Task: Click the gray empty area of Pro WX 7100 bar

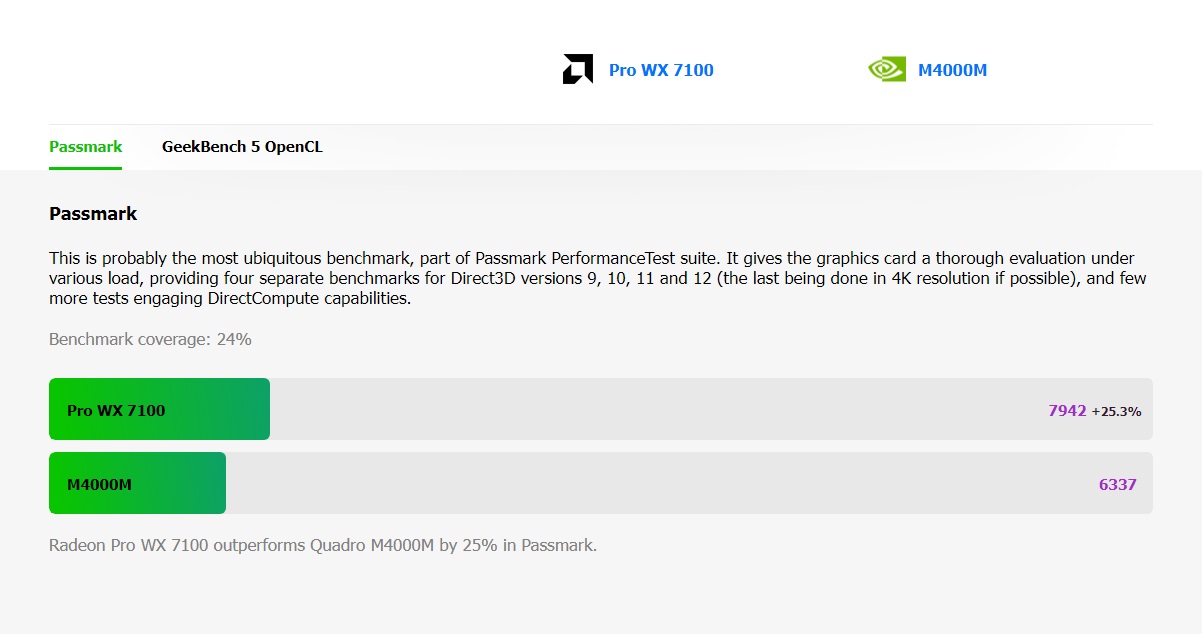Action: click(650, 409)
